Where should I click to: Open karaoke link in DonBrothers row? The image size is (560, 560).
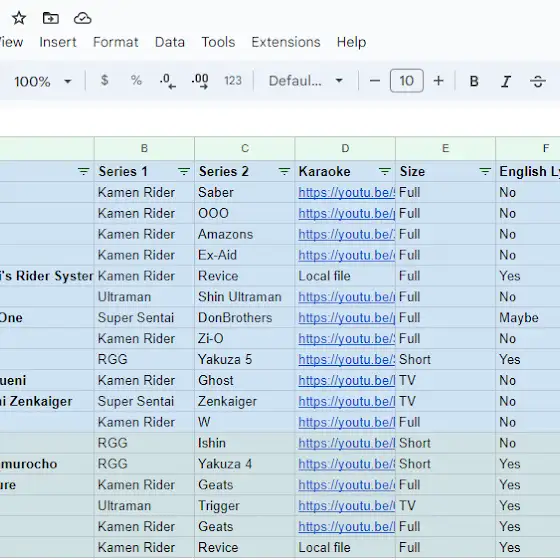346,318
